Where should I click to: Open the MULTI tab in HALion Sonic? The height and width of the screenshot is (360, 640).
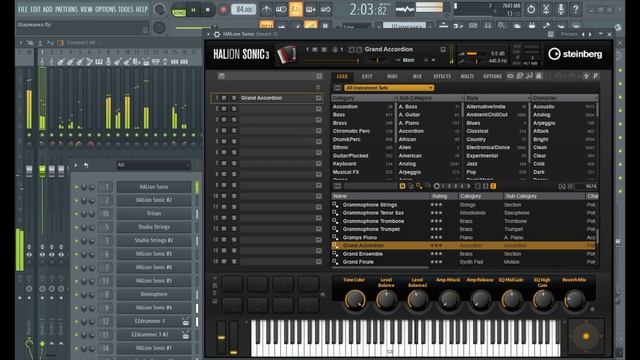click(467, 76)
